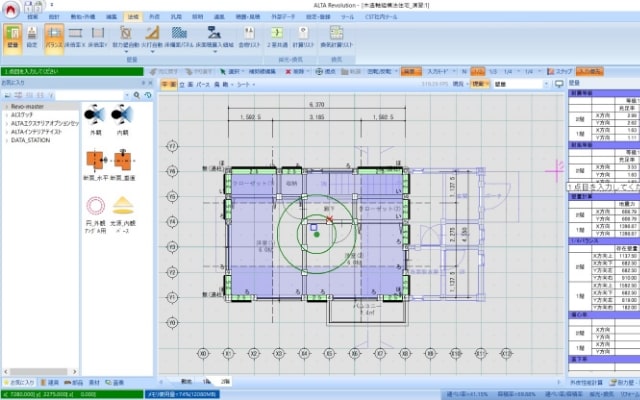Image resolution: width=640 pixels, height=400 pixels.
Task: Open the 外装 ribbon tab
Action: pyautogui.click(x=153, y=18)
